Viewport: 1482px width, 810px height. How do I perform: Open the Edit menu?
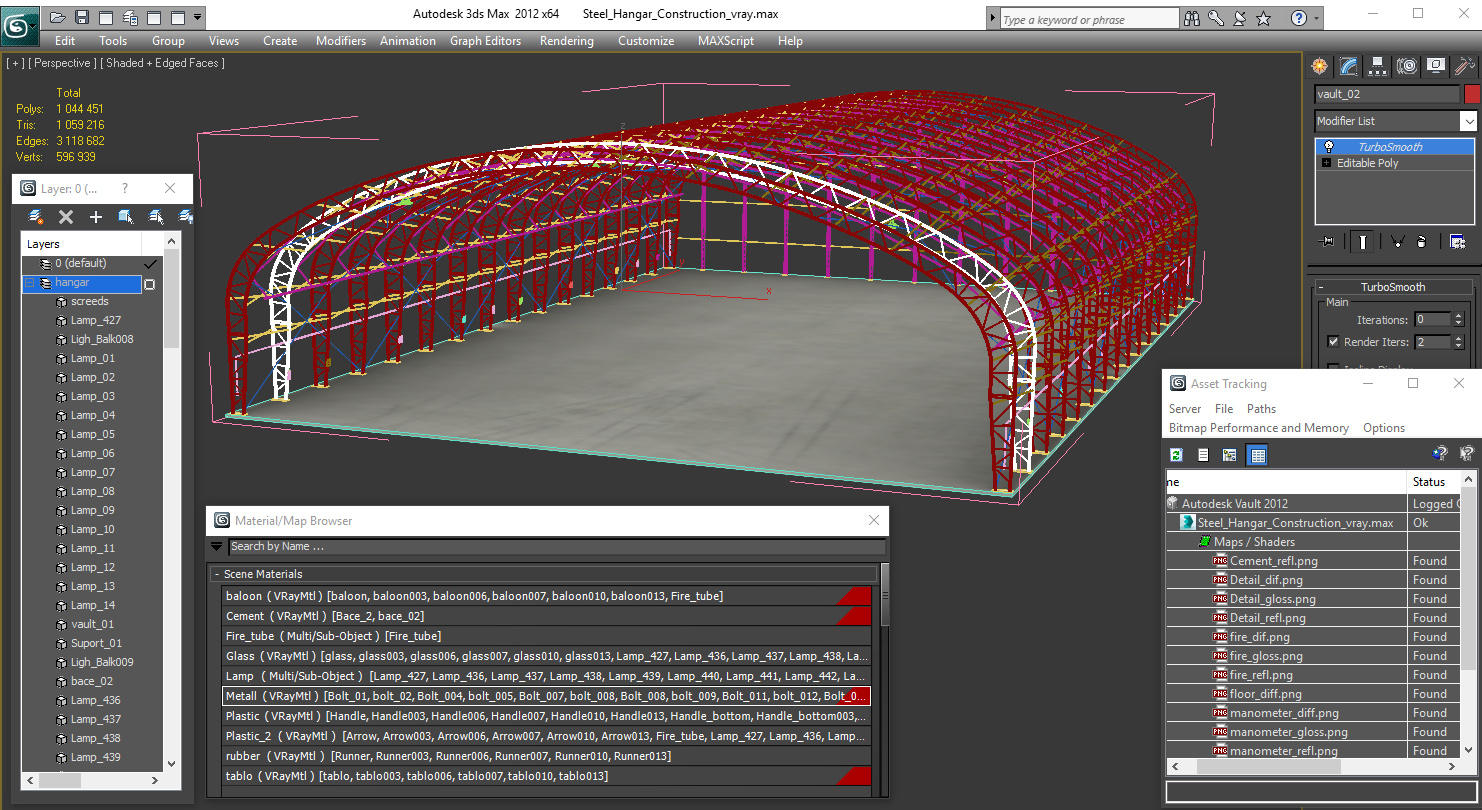[x=65, y=41]
